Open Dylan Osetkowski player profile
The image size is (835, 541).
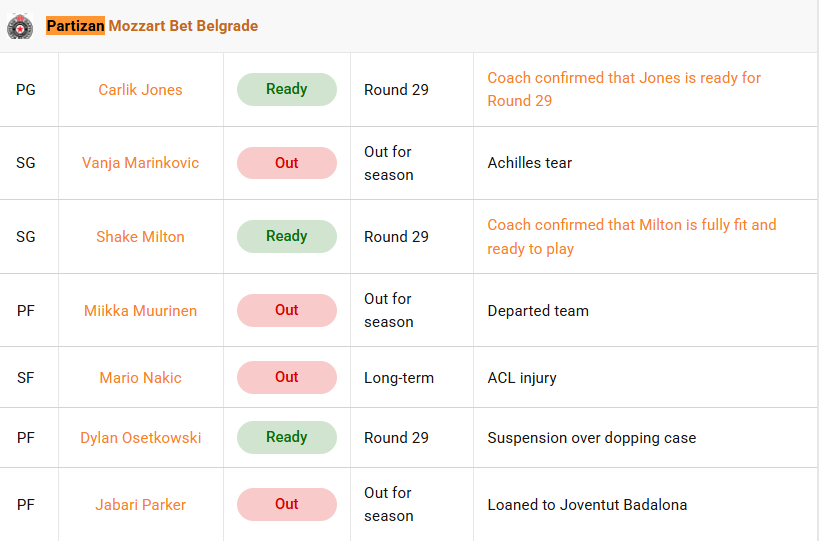click(140, 438)
